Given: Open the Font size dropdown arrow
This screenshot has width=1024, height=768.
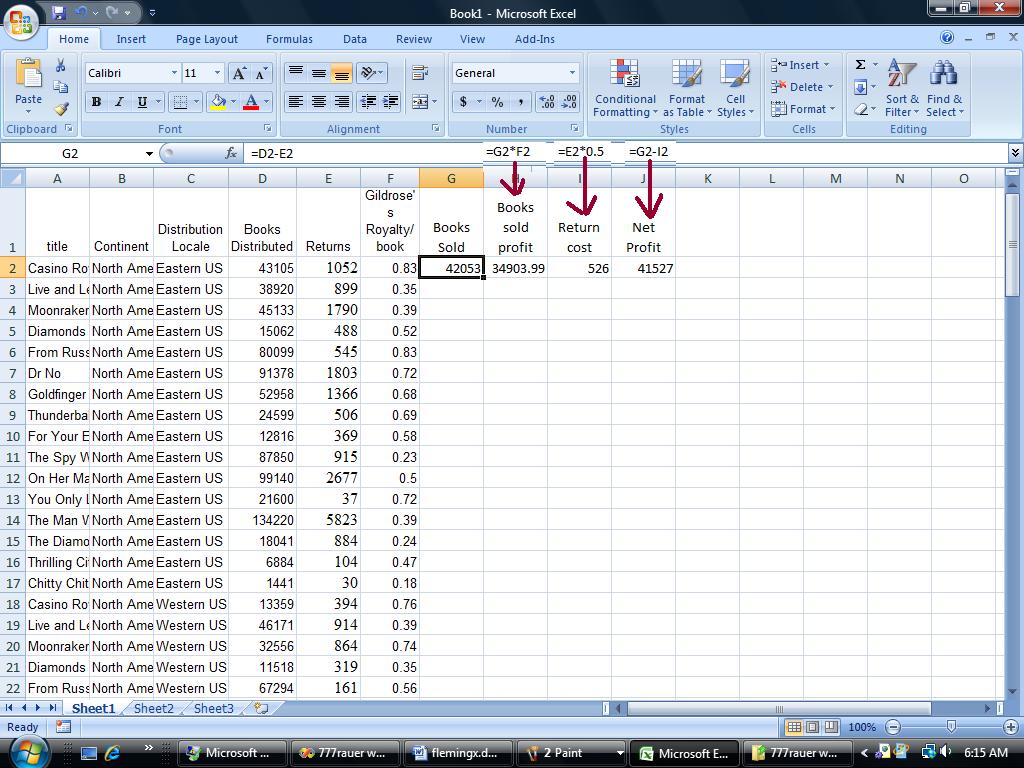Looking at the screenshot, I should [217, 73].
